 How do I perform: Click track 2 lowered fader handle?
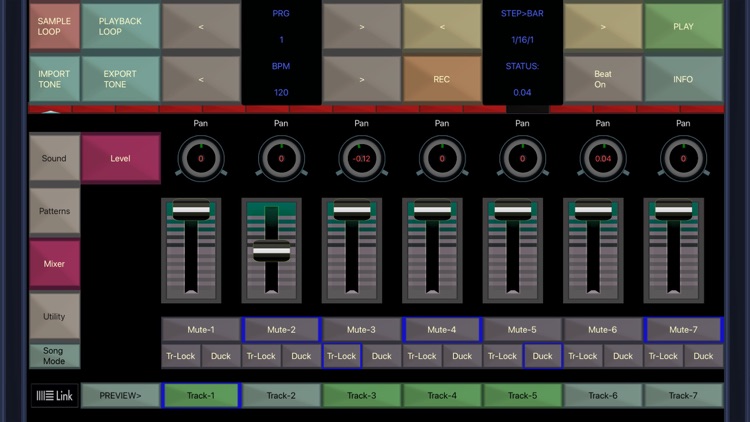(272, 251)
